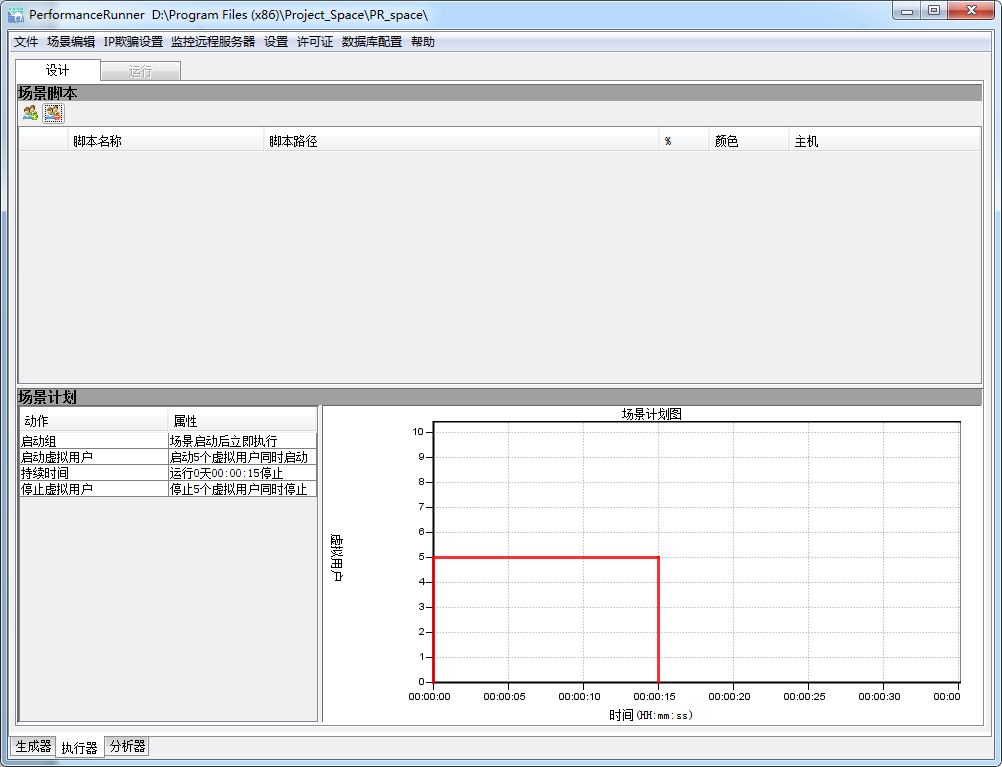The image size is (1002, 767).
Task: Switch to the 生成器 bottom tab
Action: click(33, 746)
